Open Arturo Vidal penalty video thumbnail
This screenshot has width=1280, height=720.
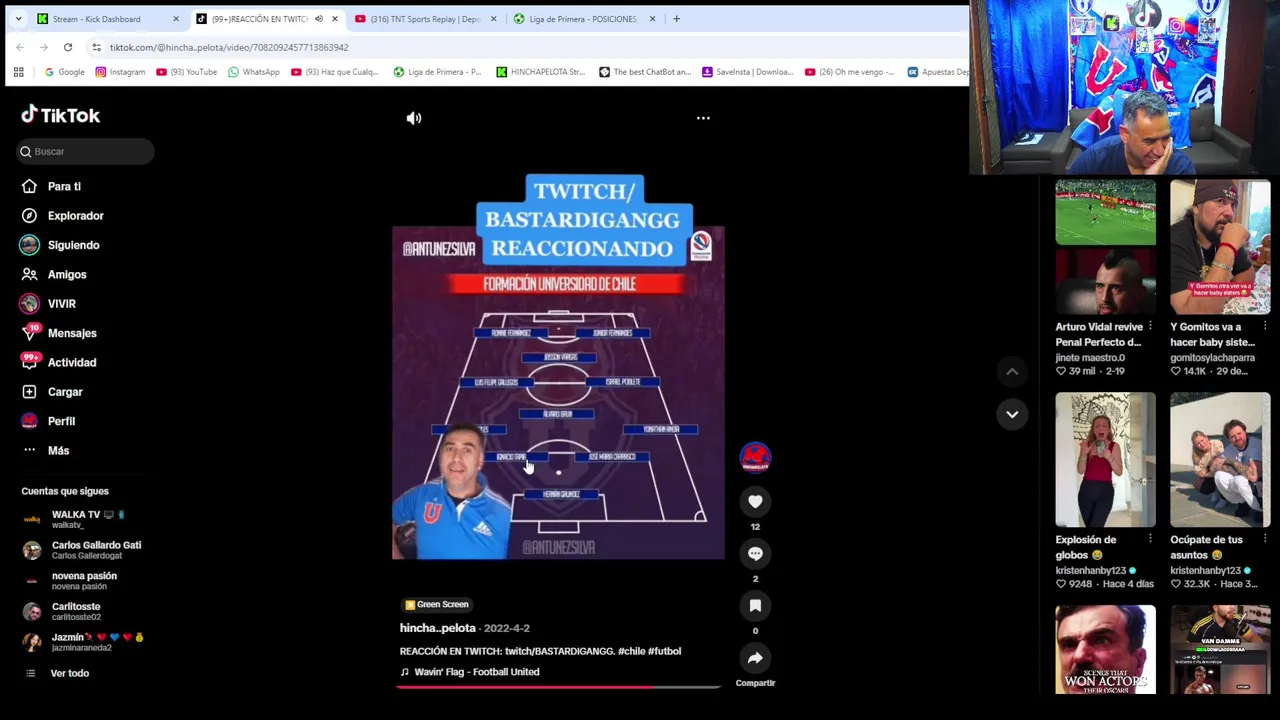pyautogui.click(x=1105, y=247)
